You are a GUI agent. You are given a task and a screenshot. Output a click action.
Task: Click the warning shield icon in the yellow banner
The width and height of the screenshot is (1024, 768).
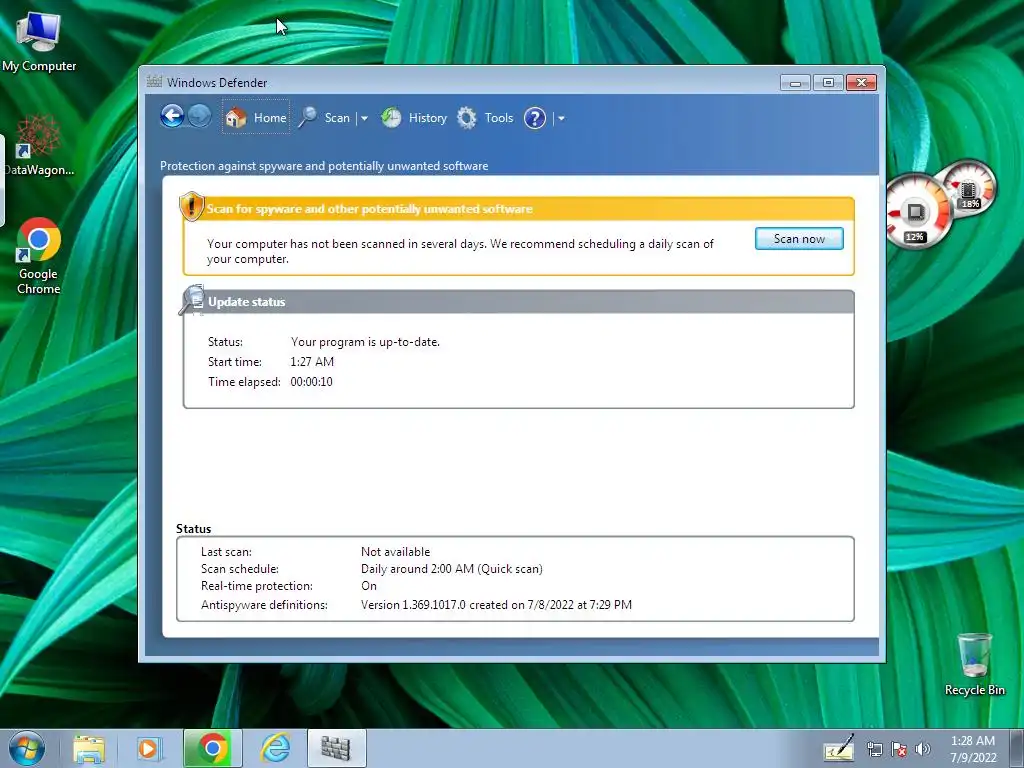coord(191,206)
